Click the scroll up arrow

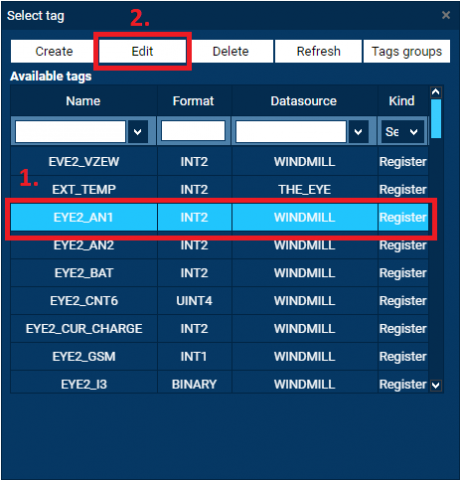[436, 92]
